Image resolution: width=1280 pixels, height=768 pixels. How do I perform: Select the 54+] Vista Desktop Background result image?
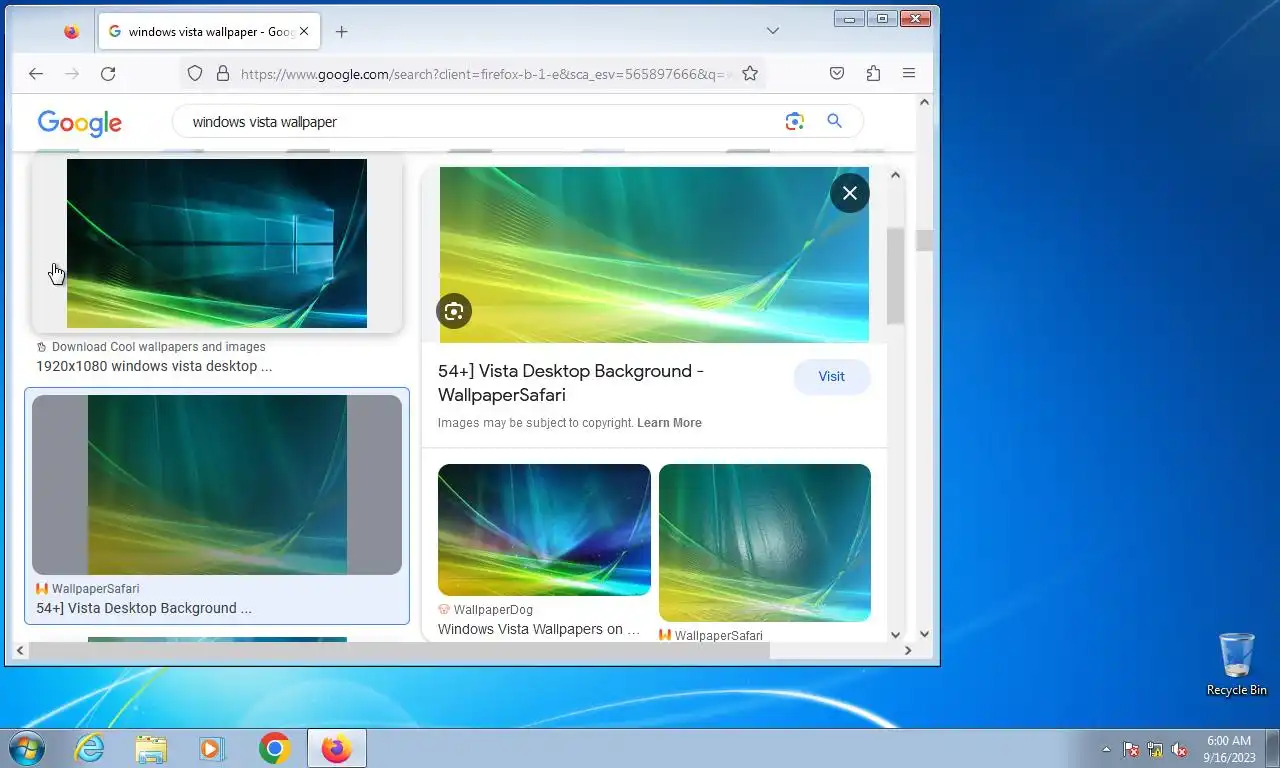pyautogui.click(x=217, y=485)
